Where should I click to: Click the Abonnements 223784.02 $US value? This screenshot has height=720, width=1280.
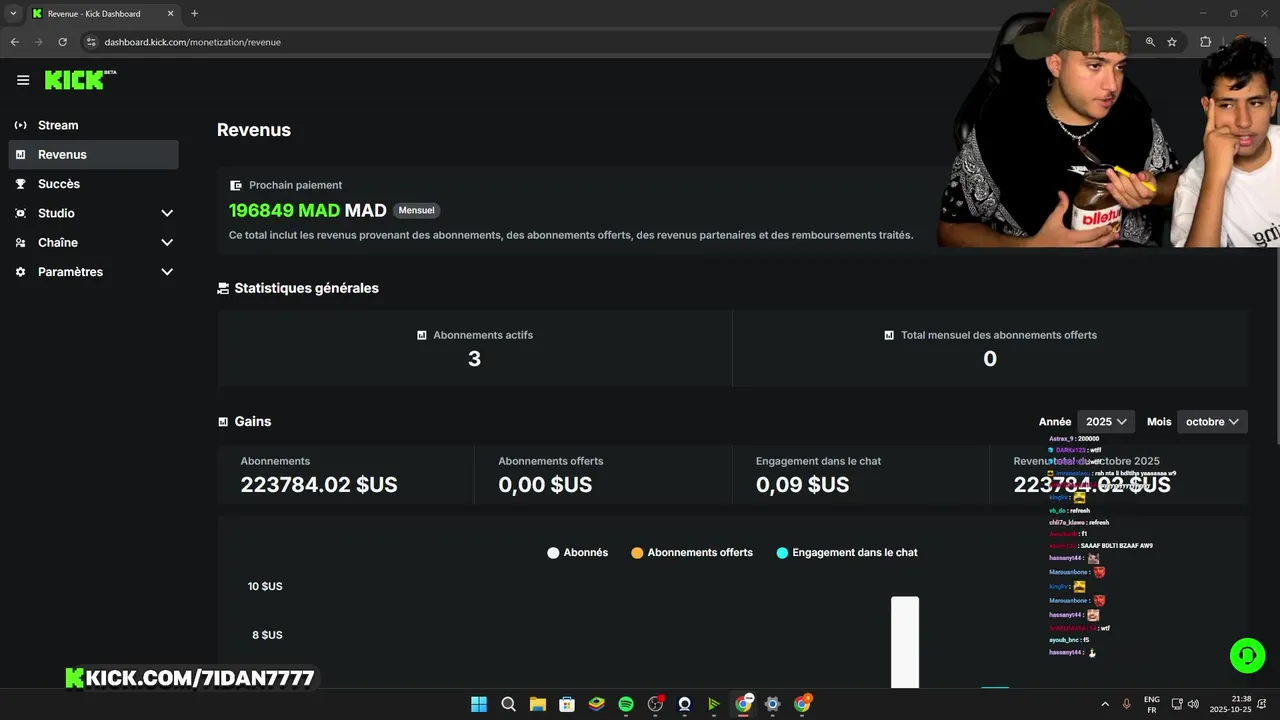[319, 485]
